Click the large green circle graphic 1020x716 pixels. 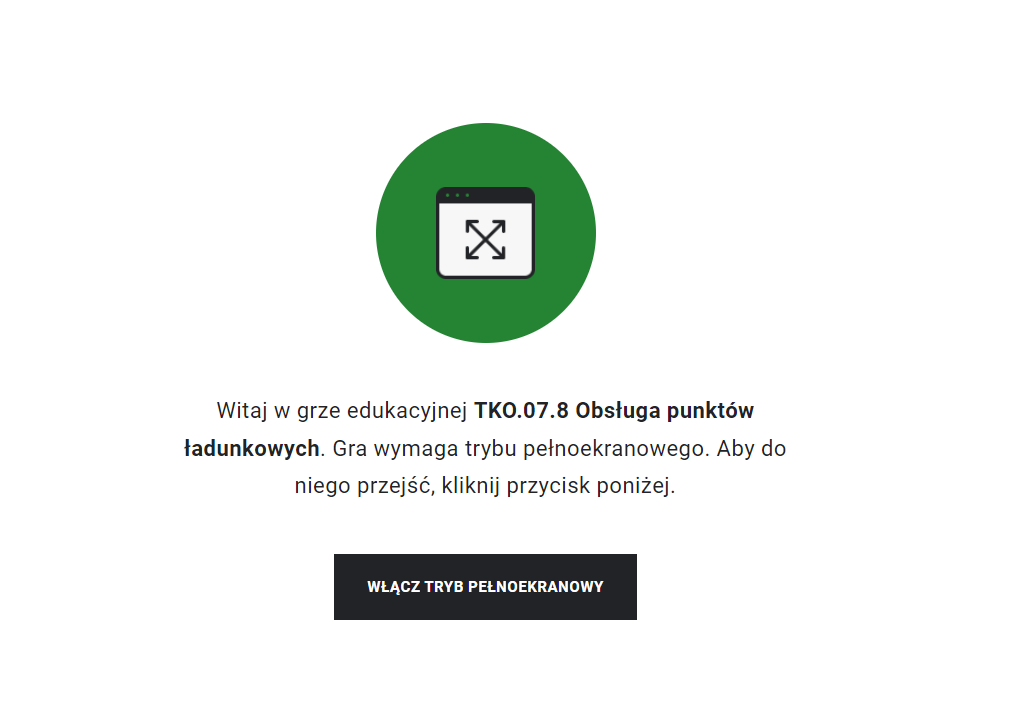tap(486, 233)
